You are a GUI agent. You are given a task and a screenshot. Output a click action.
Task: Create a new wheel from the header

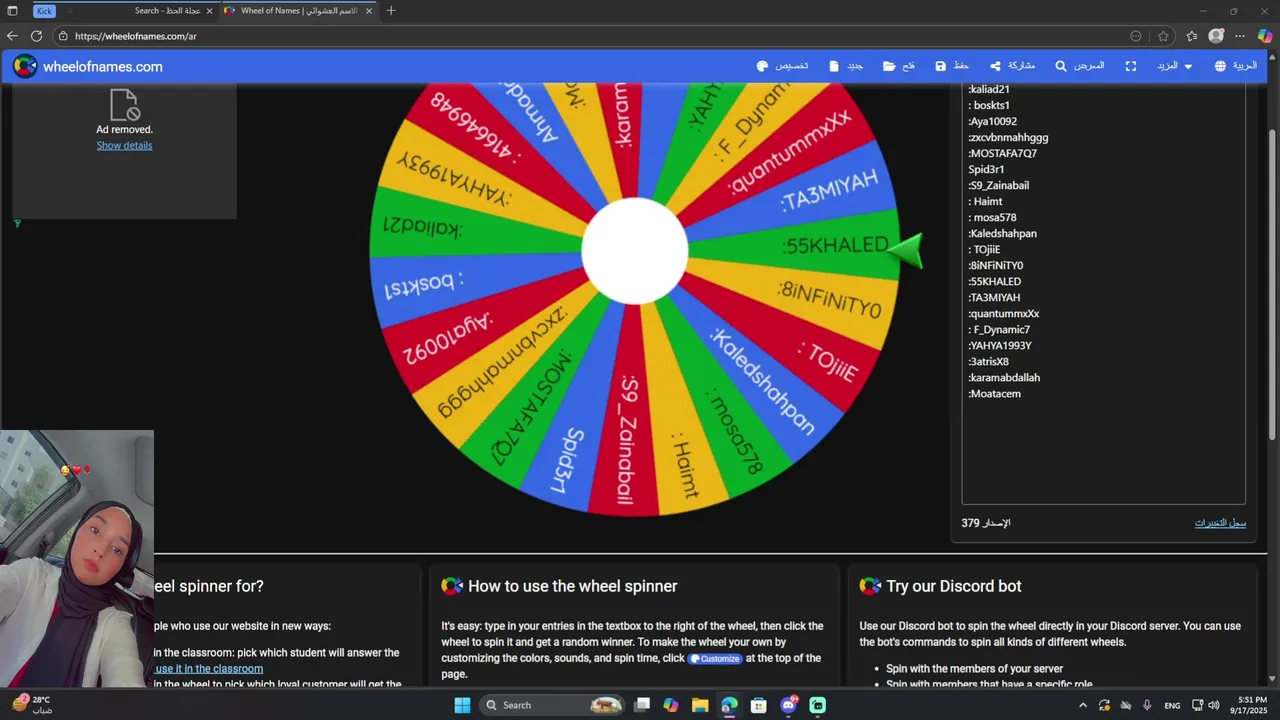click(x=845, y=66)
